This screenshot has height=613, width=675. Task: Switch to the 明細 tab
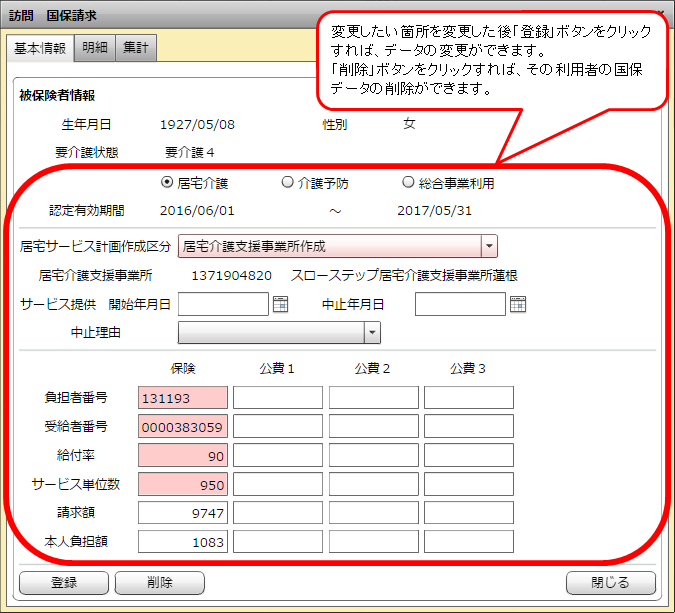pos(96,49)
